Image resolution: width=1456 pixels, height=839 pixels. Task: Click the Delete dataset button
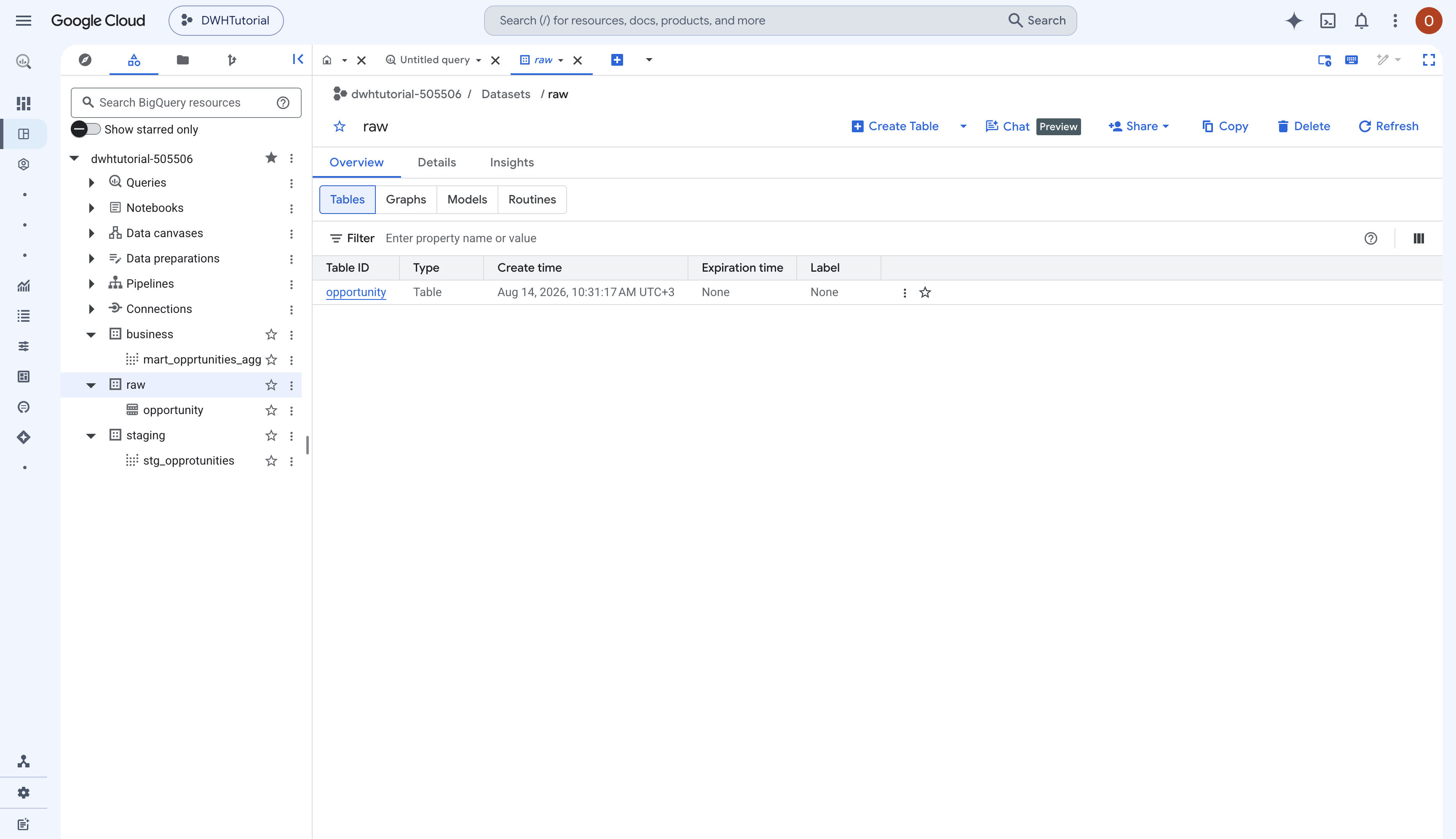click(x=1303, y=126)
